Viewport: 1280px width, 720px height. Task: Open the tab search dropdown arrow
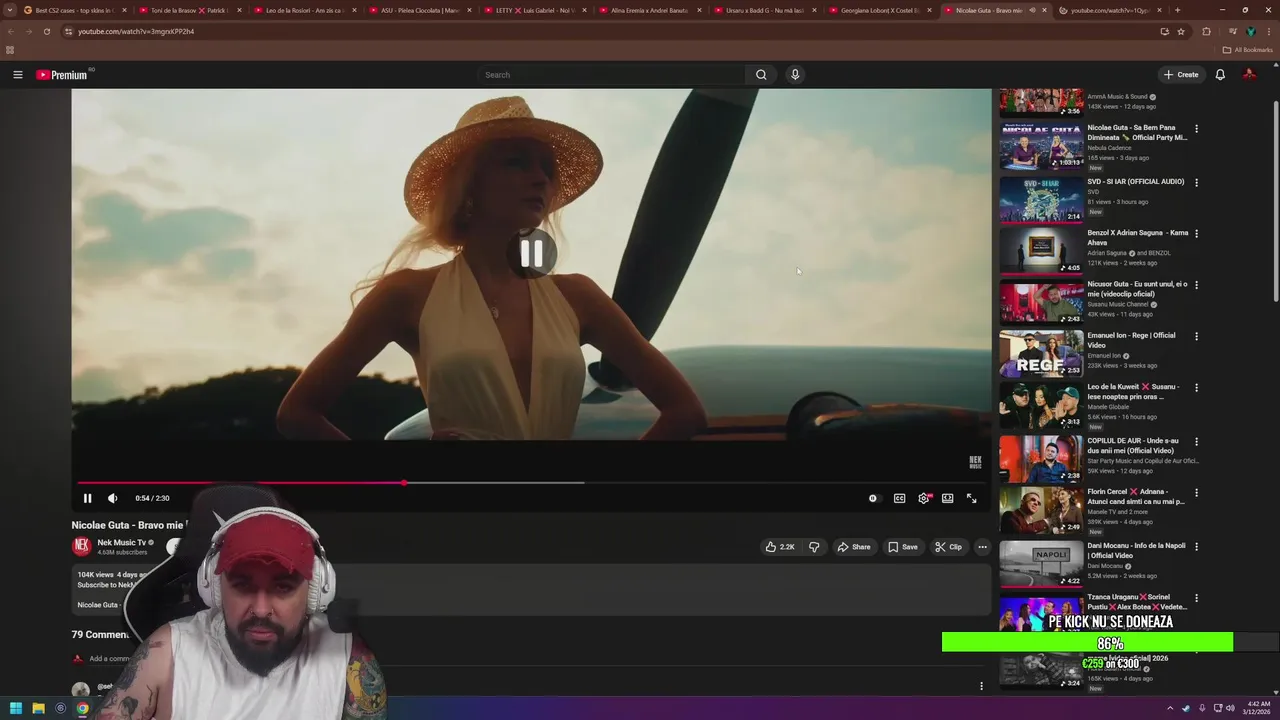(10, 10)
